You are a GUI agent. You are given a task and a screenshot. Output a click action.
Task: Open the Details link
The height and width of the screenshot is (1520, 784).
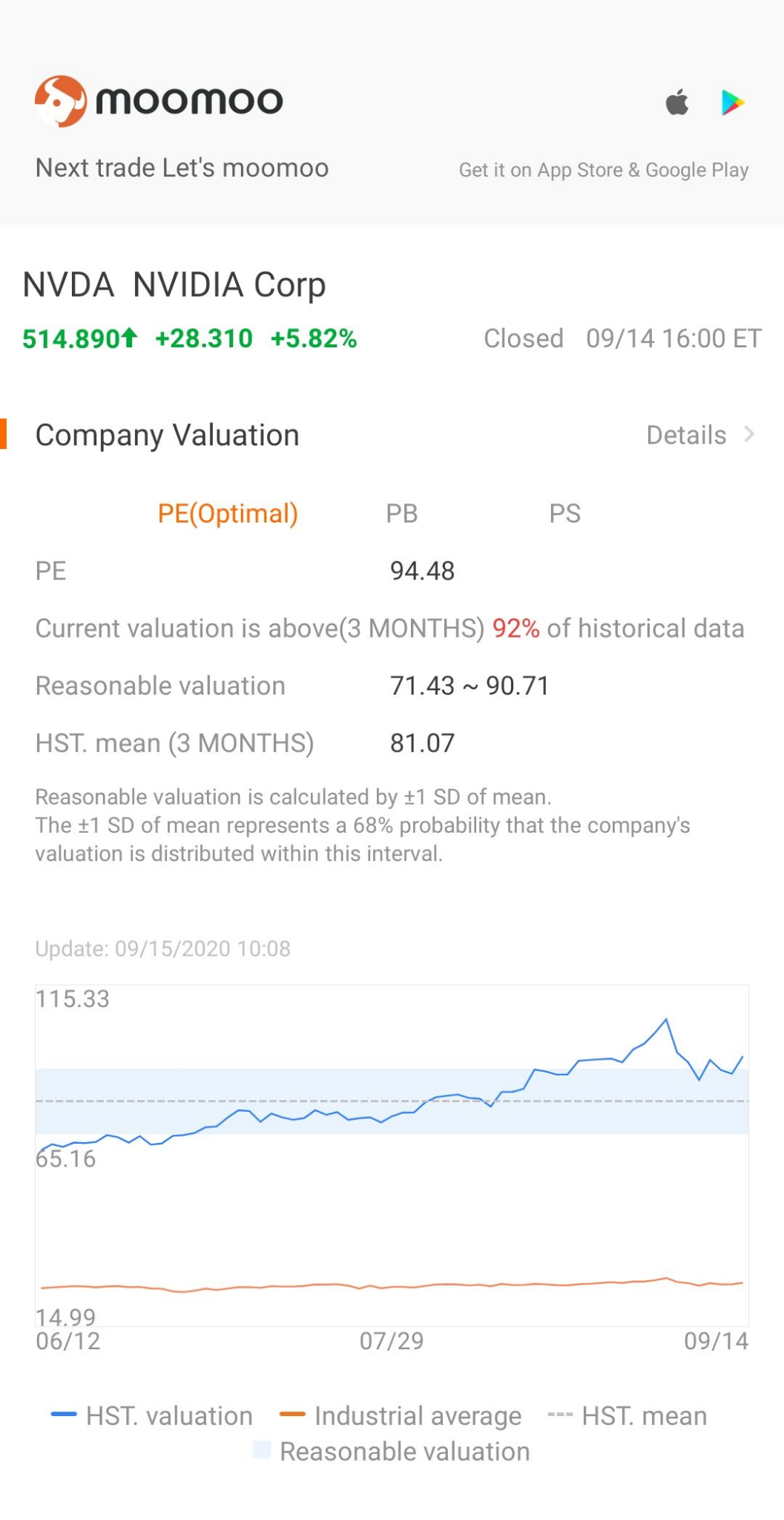pos(686,435)
